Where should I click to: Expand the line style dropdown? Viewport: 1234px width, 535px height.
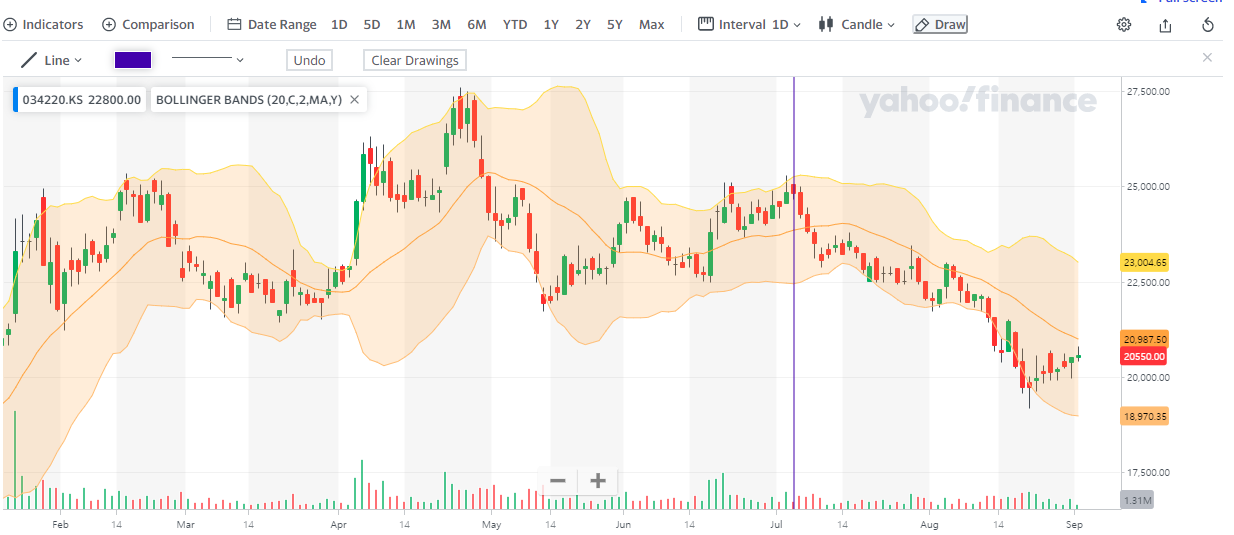208,60
